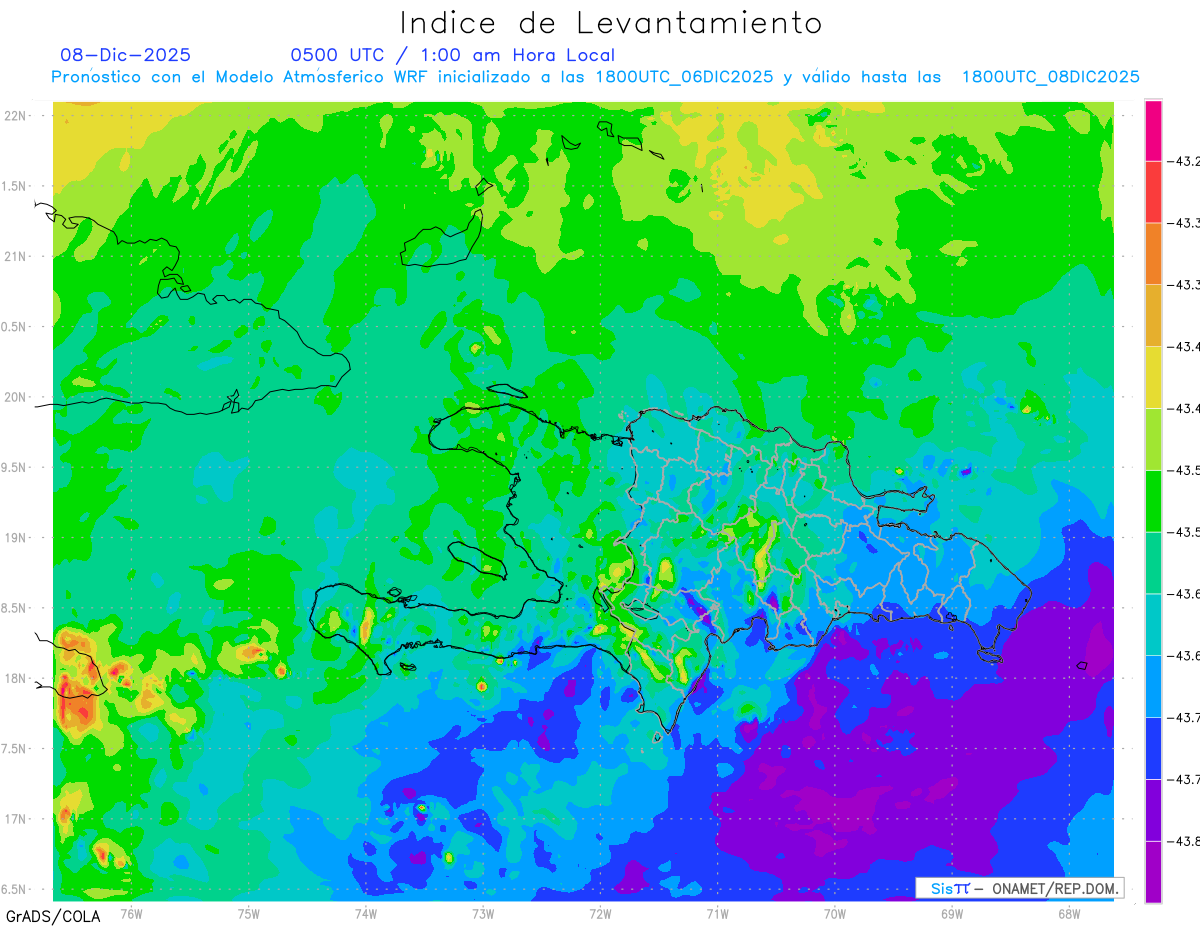
Task: Pick the lime yellow-green swatch in color scale
Action: (1153, 439)
